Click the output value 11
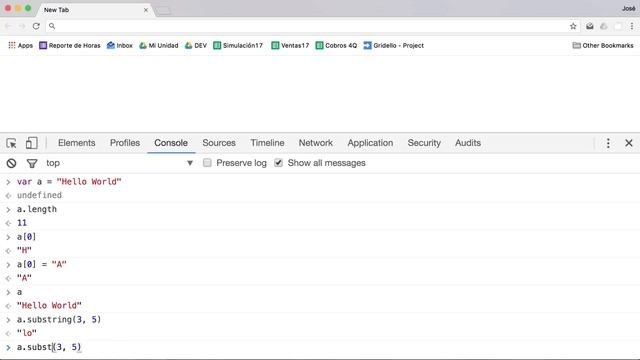 tap(22, 223)
